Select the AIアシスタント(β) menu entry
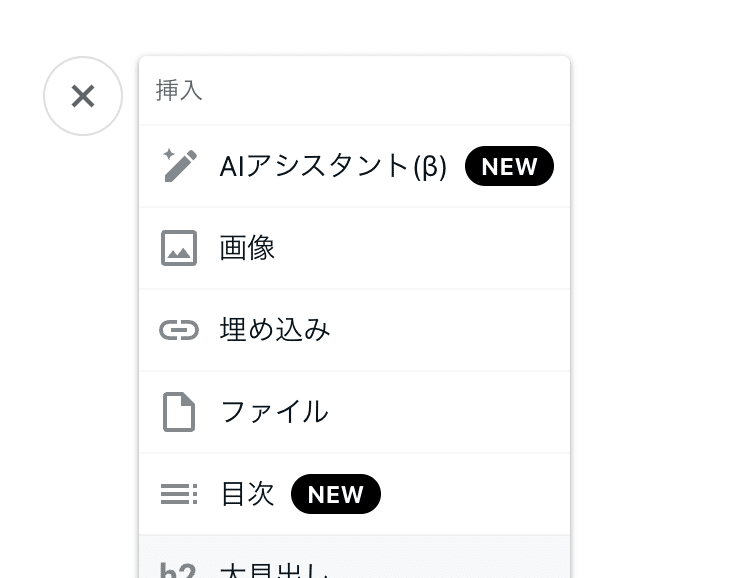Image resolution: width=746 pixels, height=578 pixels. 333,166
